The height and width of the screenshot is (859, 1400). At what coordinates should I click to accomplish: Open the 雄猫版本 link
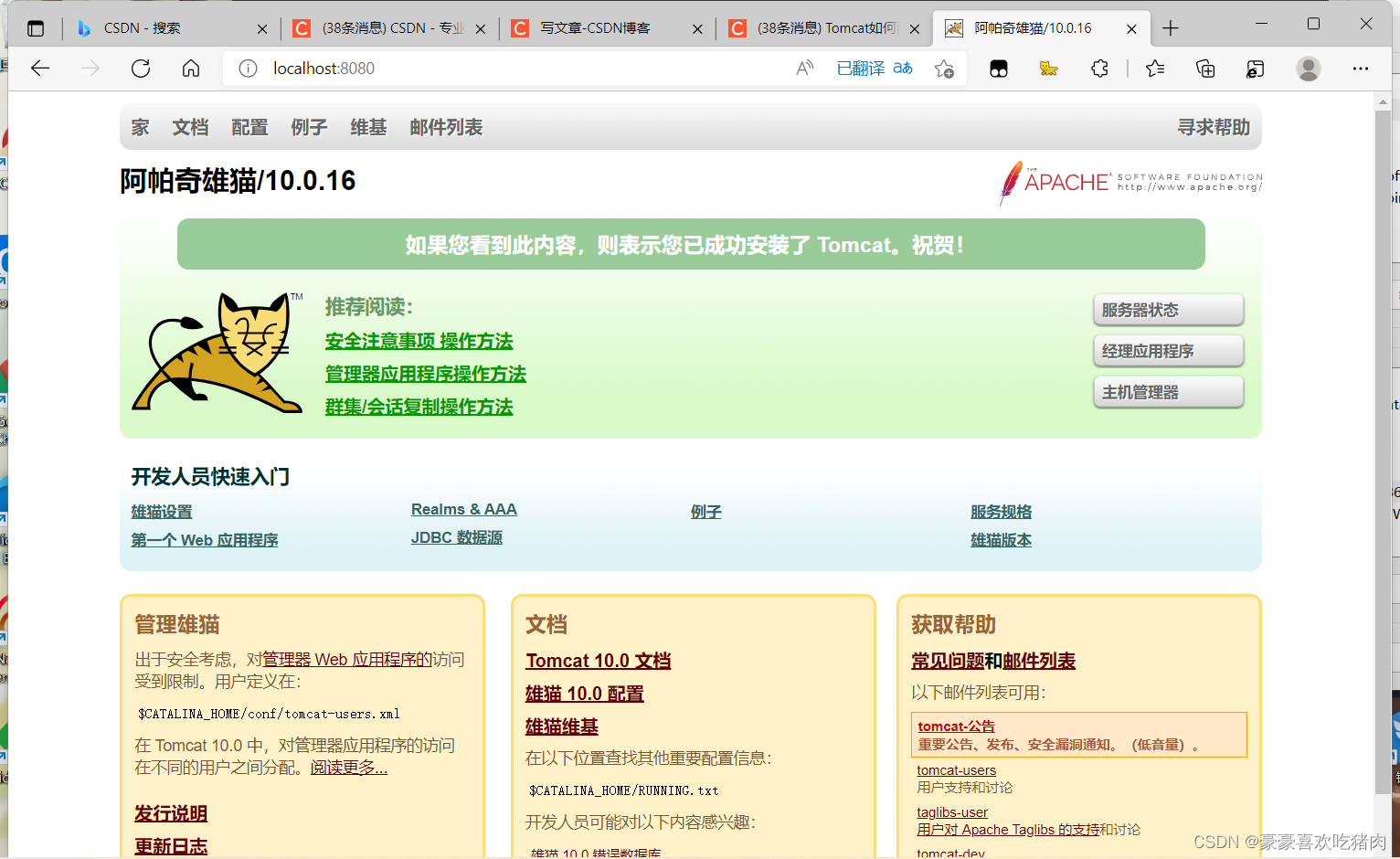point(1002,540)
